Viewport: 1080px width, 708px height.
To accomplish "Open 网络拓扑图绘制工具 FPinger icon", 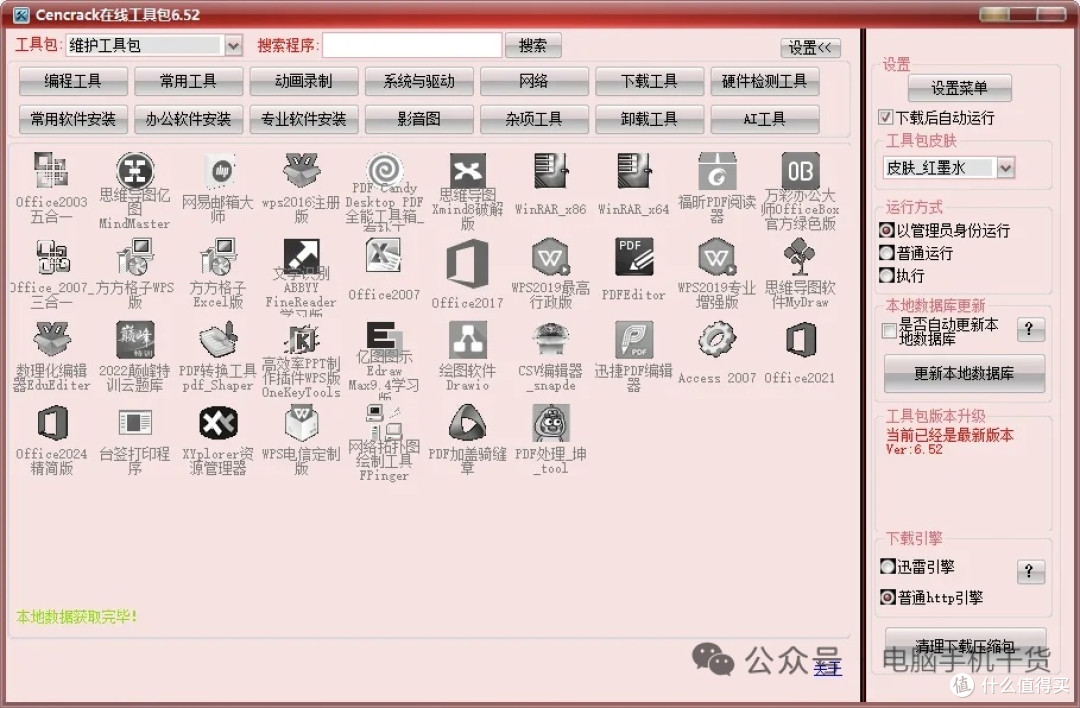I will (384, 421).
